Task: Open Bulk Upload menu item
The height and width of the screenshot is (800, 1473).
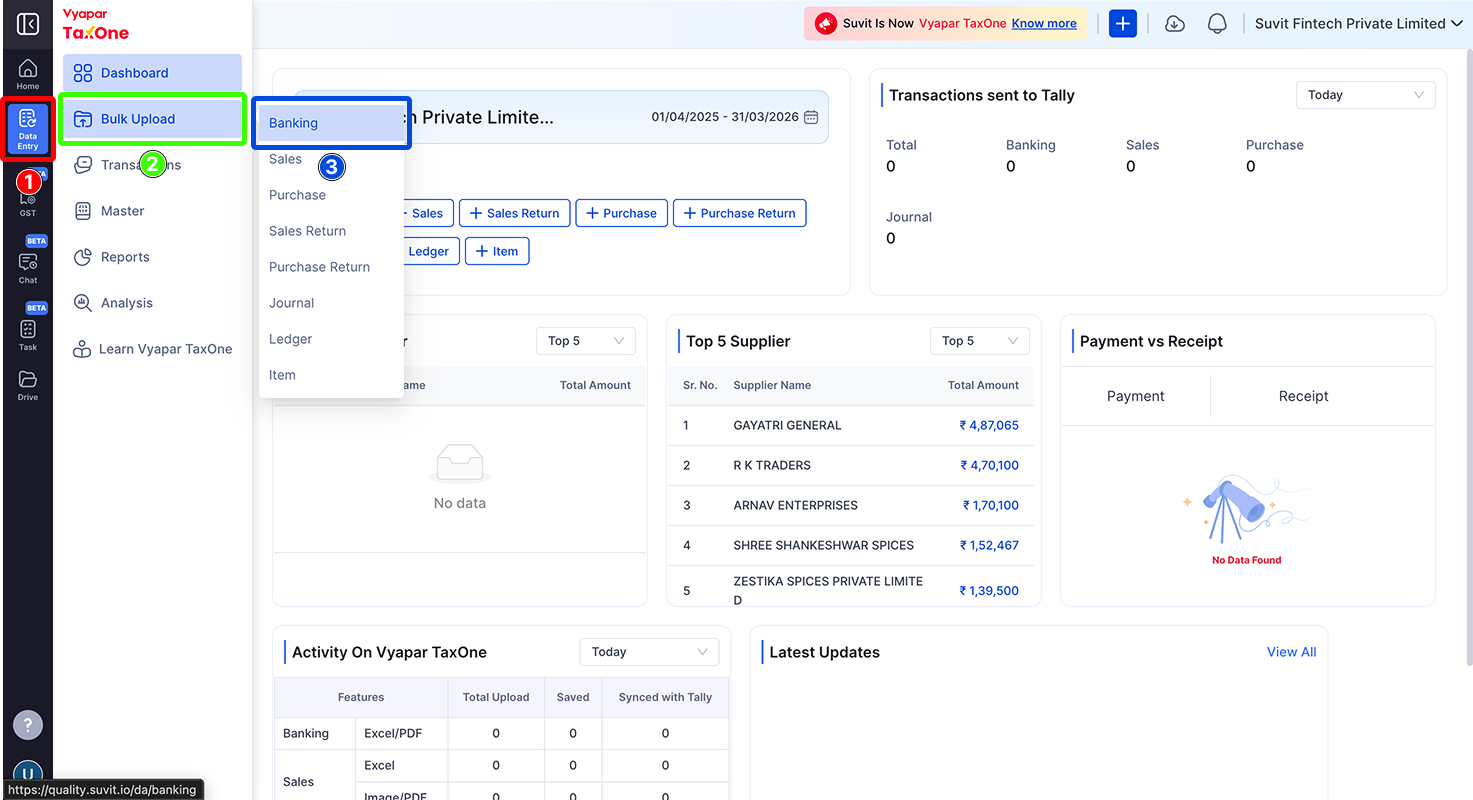Action: click(x=152, y=119)
